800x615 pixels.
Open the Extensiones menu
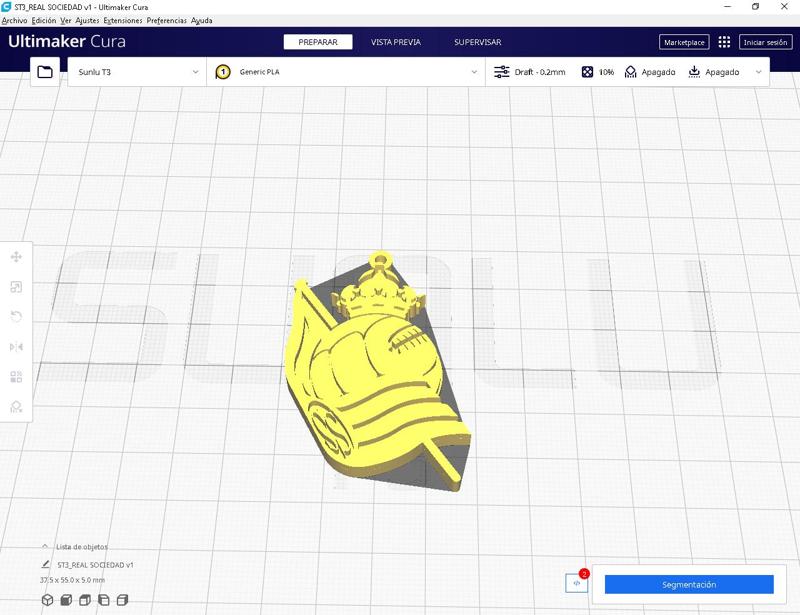pos(123,20)
